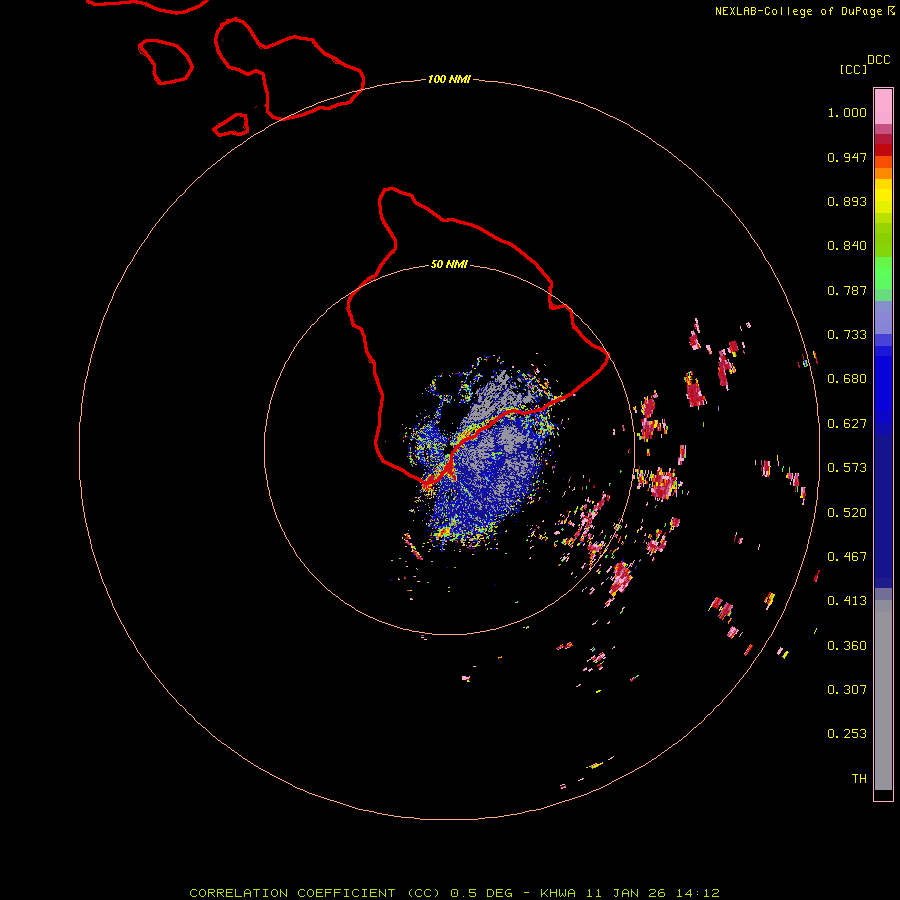Click the TH threshold label
This screenshot has width=900, height=900.
tap(859, 779)
